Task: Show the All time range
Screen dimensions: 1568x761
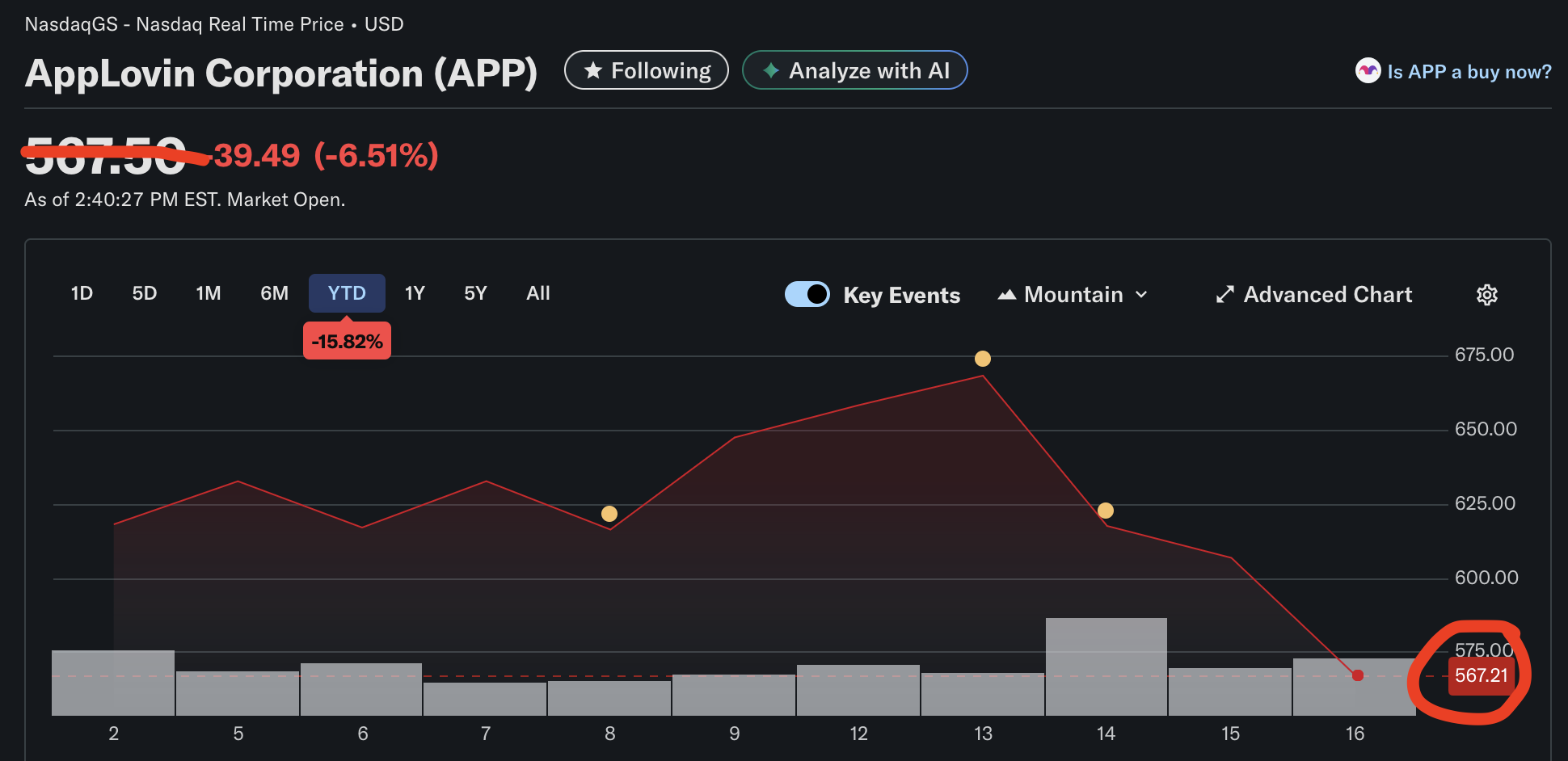Action: tap(537, 293)
